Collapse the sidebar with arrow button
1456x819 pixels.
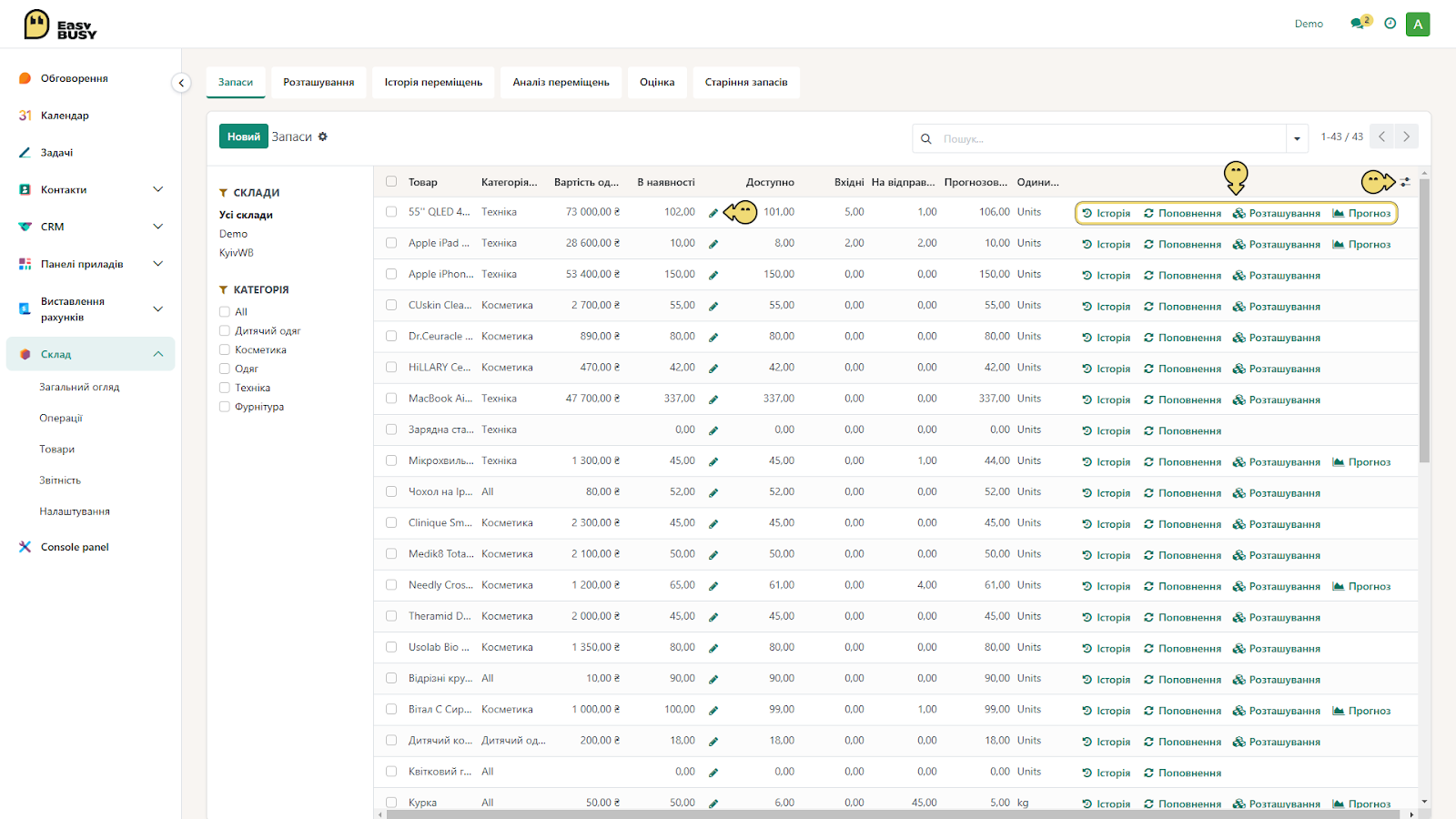(181, 83)
